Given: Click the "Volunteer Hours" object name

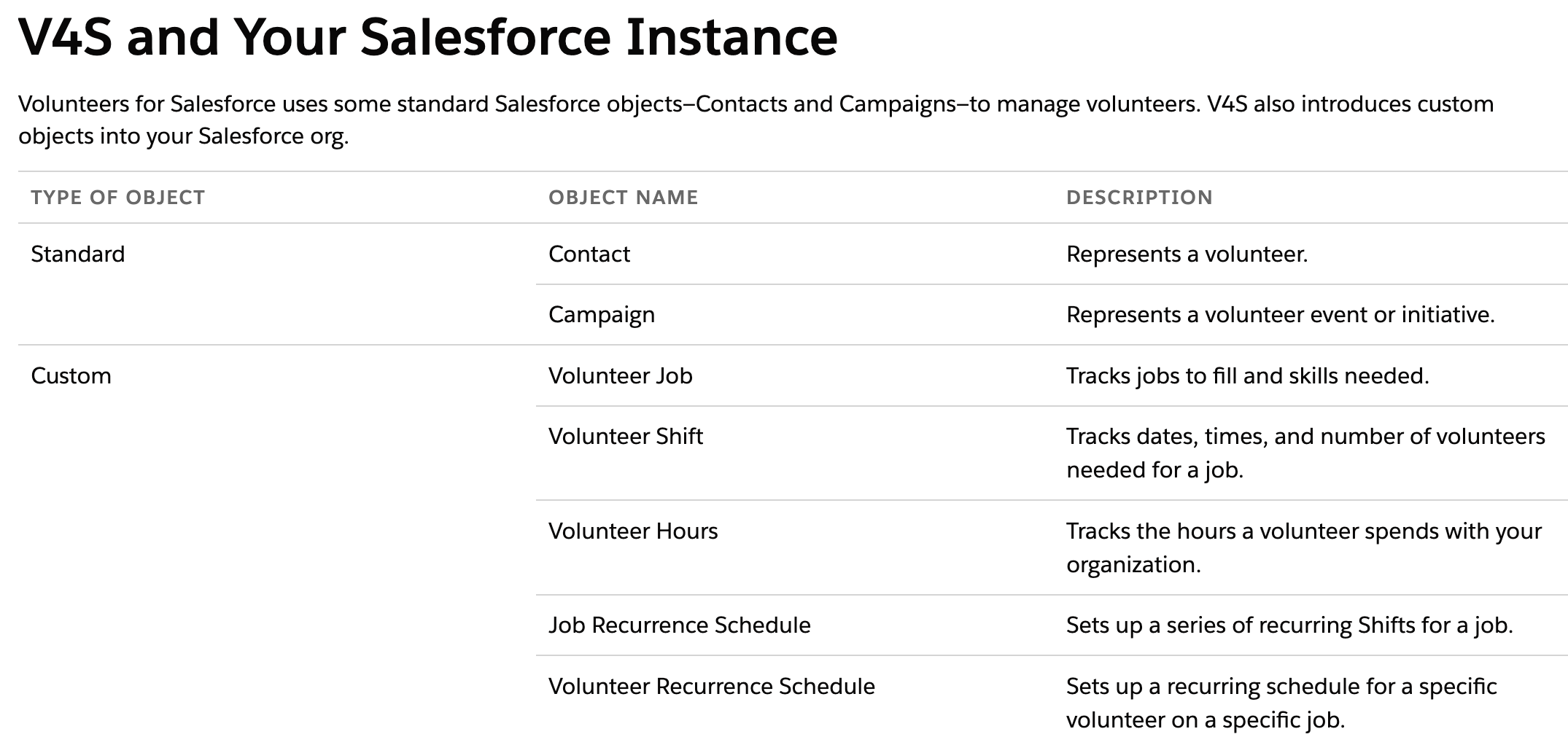Looking at the screenshot, I should click(633, 531).
